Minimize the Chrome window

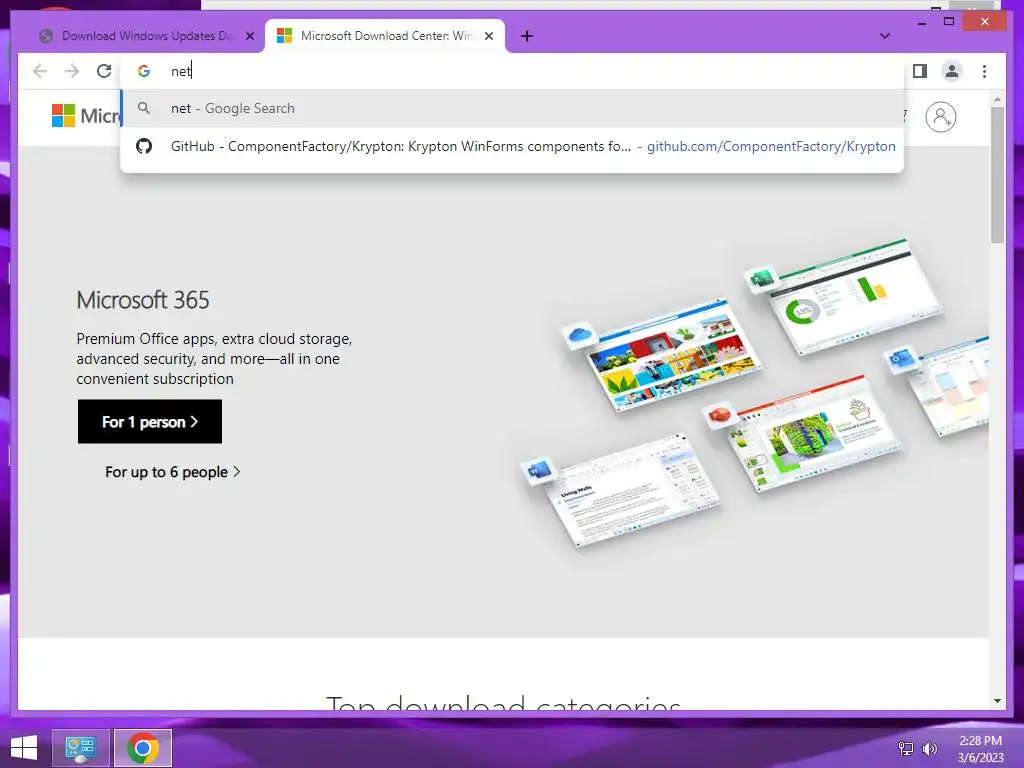[921, 22]
